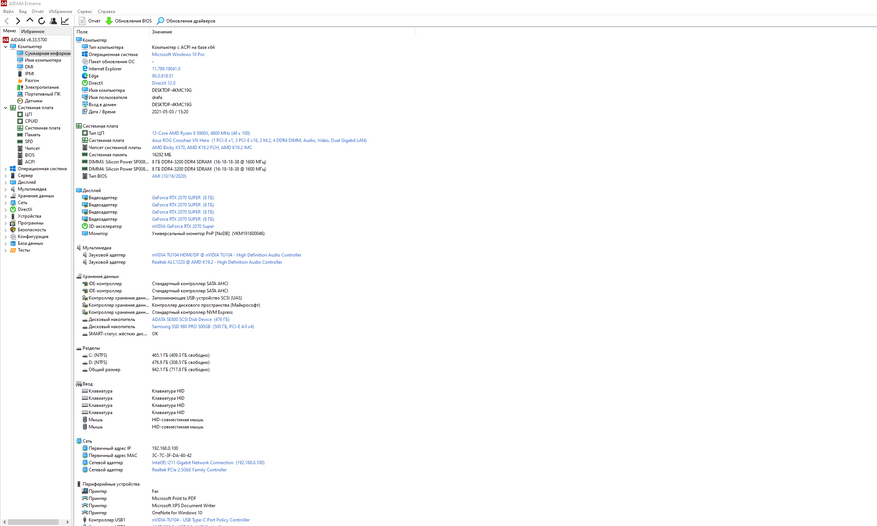Open the Справка menu
Image resolution: width=877 pixels, height=526 pixels.
[106, 11]
